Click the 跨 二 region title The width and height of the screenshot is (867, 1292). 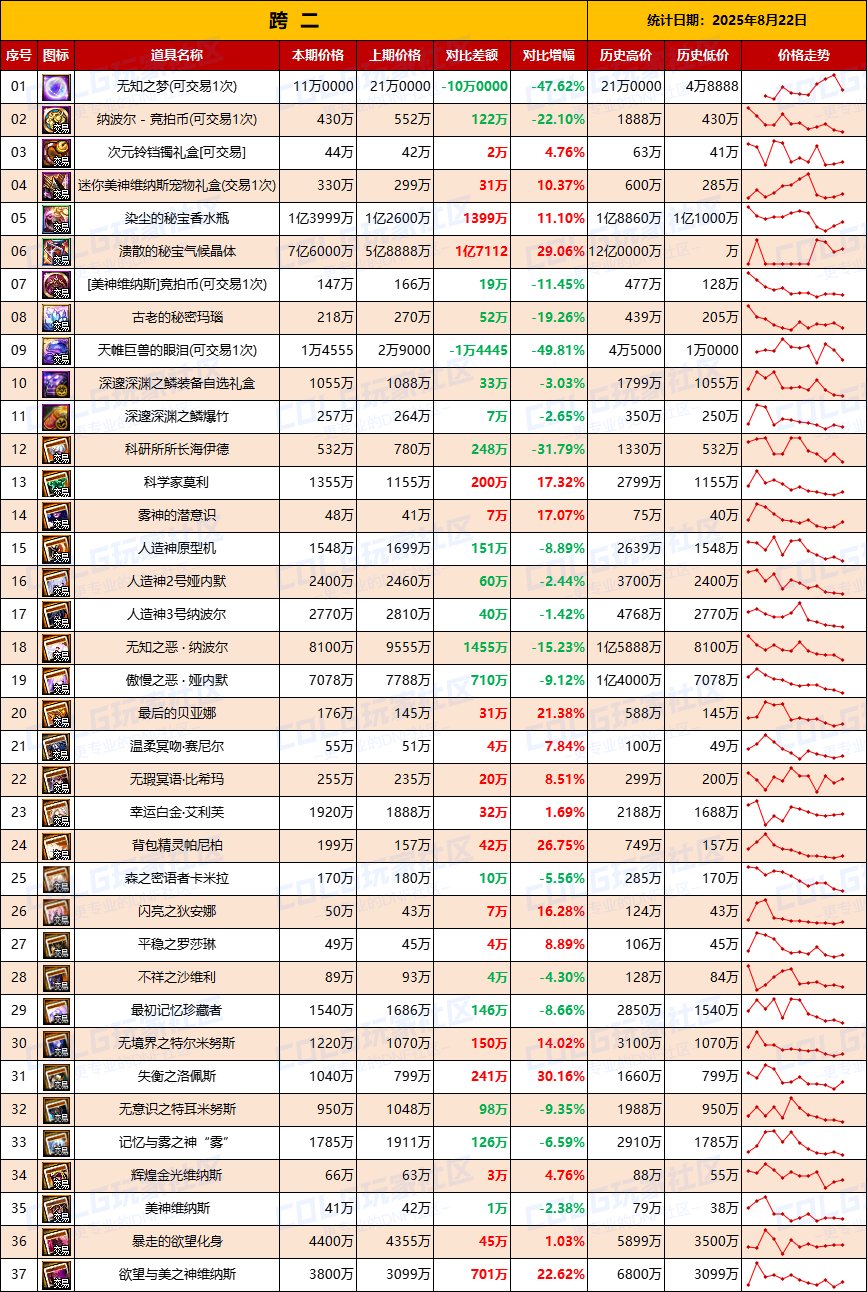coord(294,20)
